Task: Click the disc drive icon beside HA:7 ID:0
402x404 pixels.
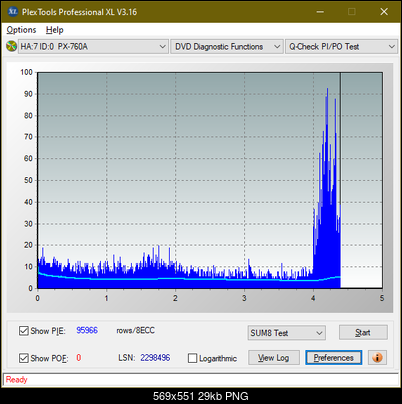Action: point(11,46)
